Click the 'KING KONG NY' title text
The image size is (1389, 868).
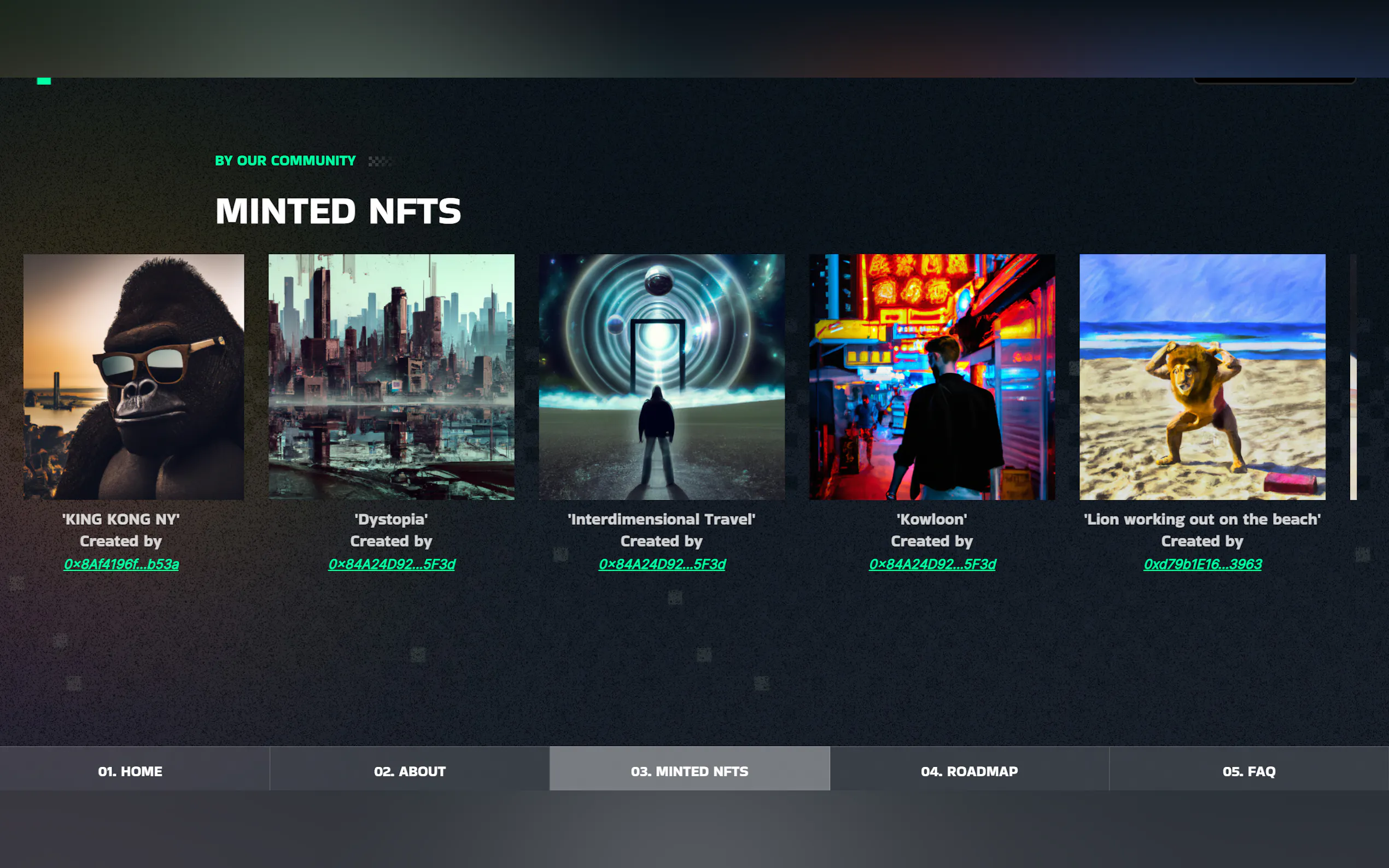(x=121, y=519)
